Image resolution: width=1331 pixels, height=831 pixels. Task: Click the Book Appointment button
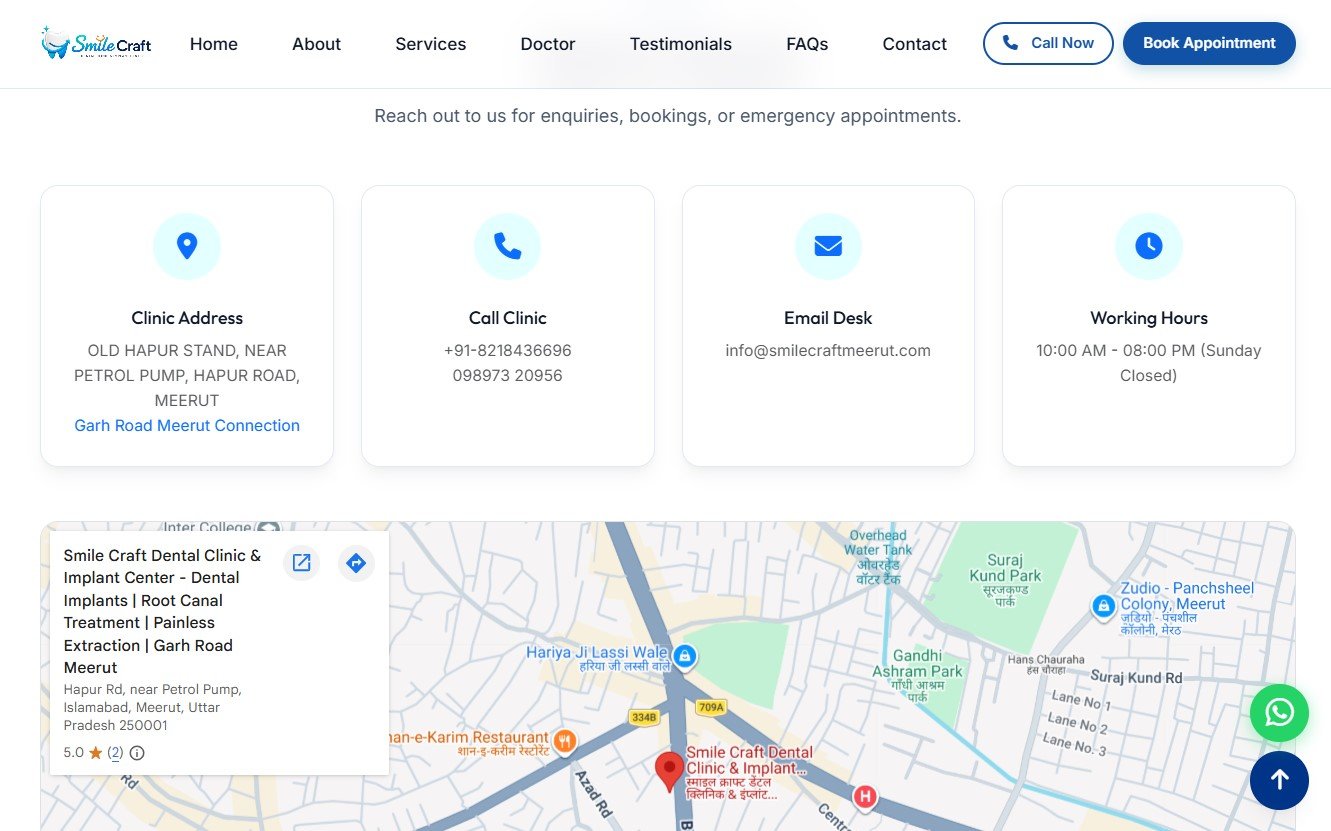pyautogui.click(x=1209, y=43)
